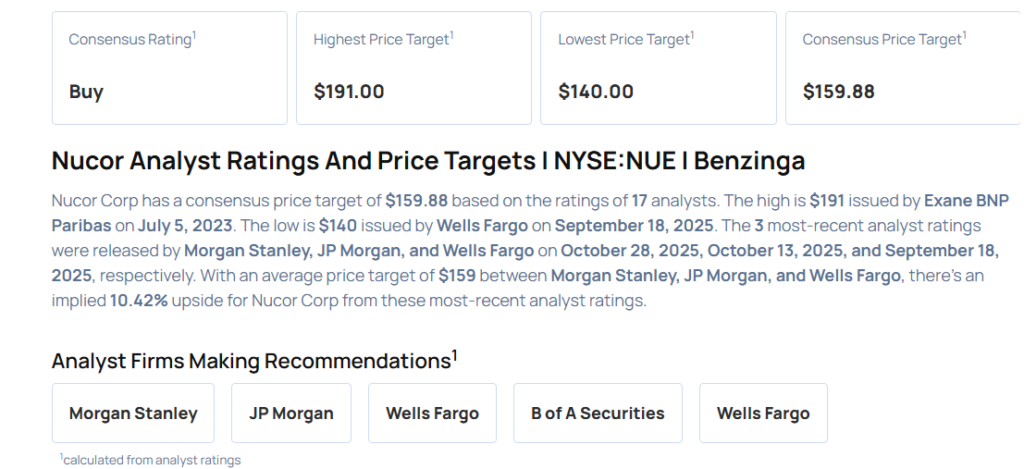The height and width of the screenshot is (469, 1024).
Task: Click the 'calculated from analyst ratings' footnote
Action: tap(152, 460)
